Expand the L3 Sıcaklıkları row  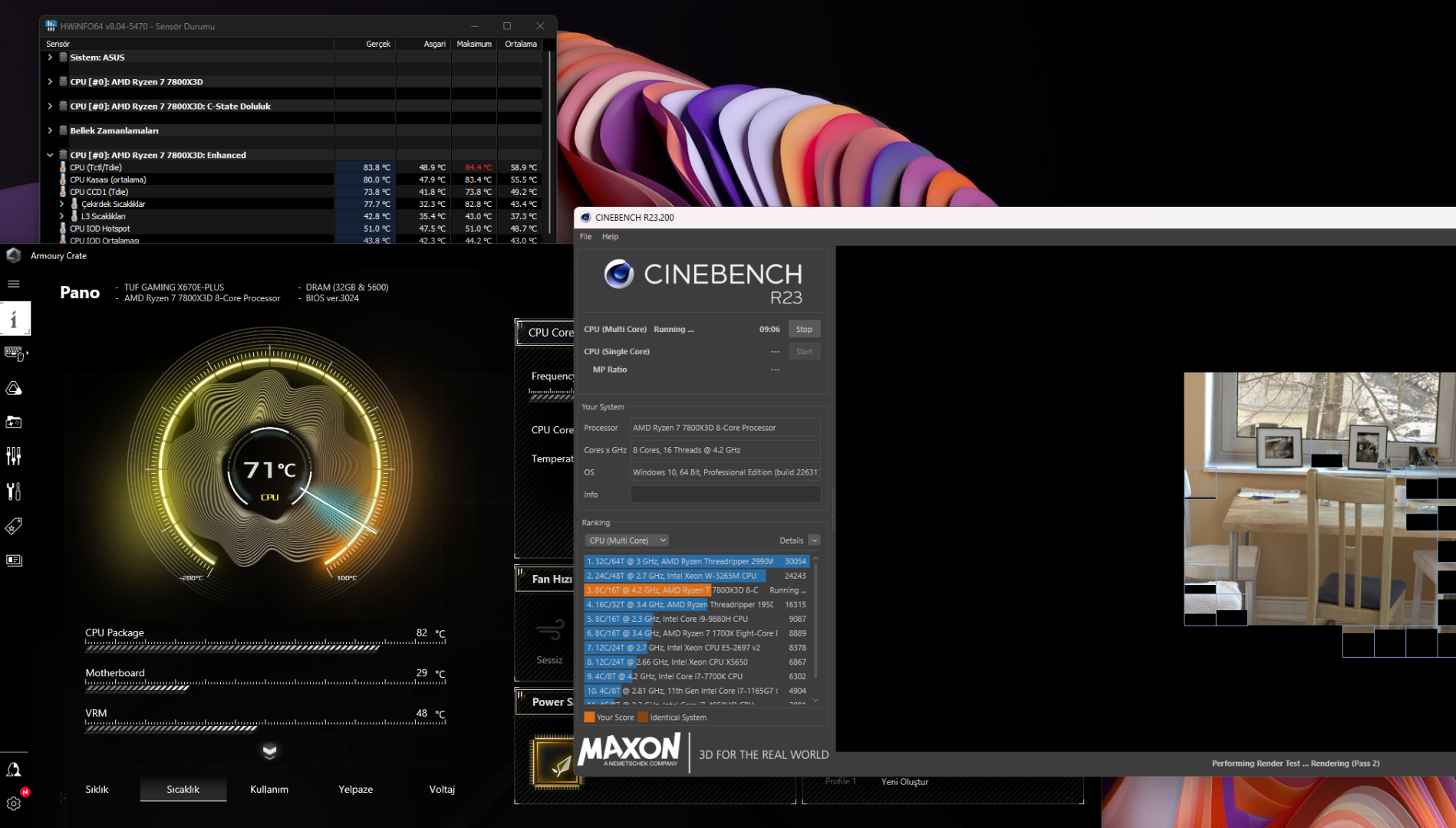pyautogui.click(x=61, y=216)
